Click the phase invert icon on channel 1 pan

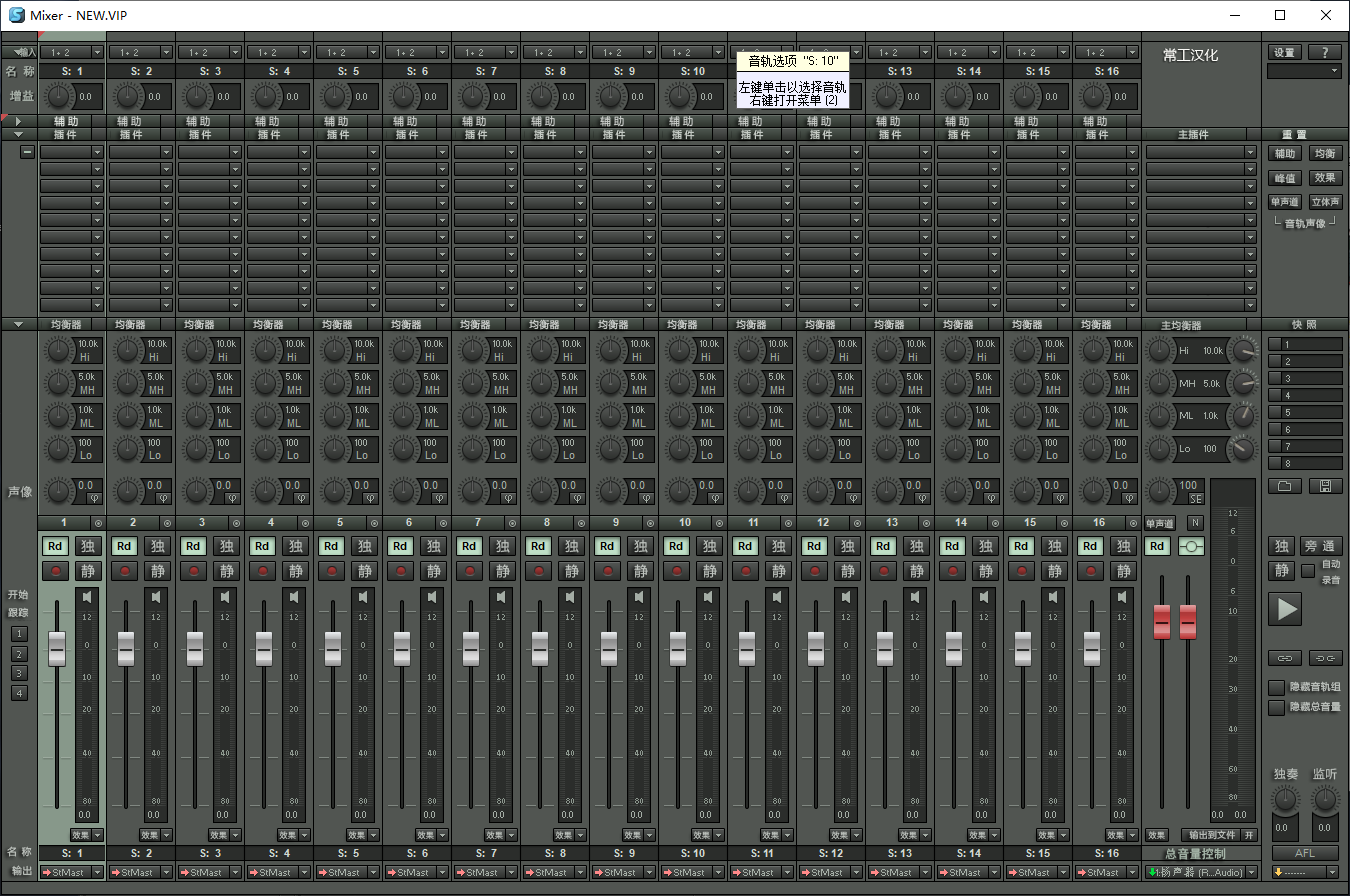95,497
